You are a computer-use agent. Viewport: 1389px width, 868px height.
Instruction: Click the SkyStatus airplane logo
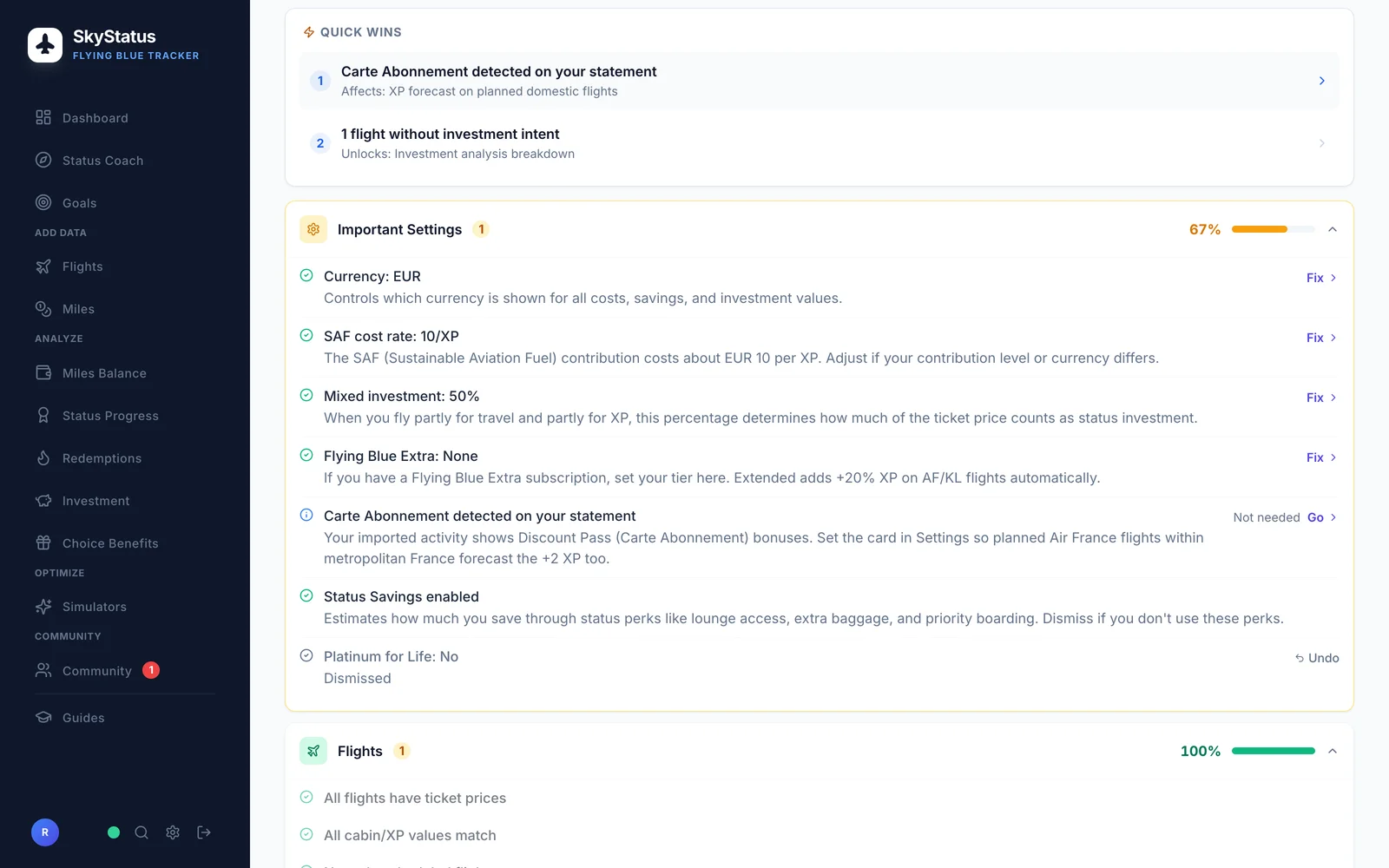[45, 45]
